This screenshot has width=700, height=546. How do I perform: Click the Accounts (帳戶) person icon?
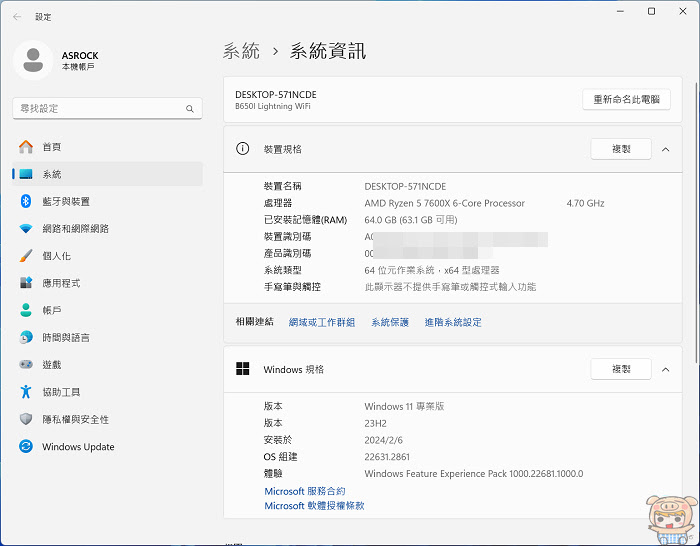coord(26,310)
